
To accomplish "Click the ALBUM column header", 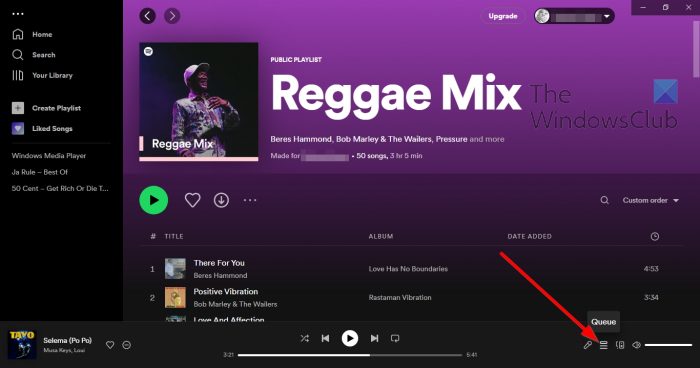I will (x=381, y=236).
